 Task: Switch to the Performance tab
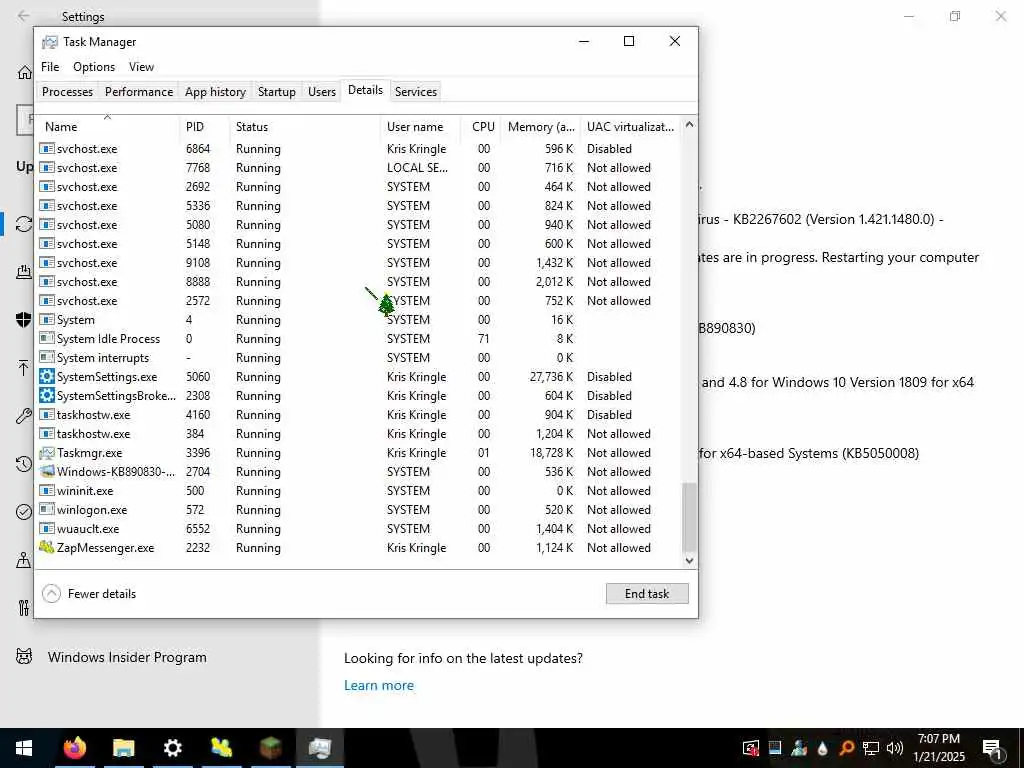138,91
